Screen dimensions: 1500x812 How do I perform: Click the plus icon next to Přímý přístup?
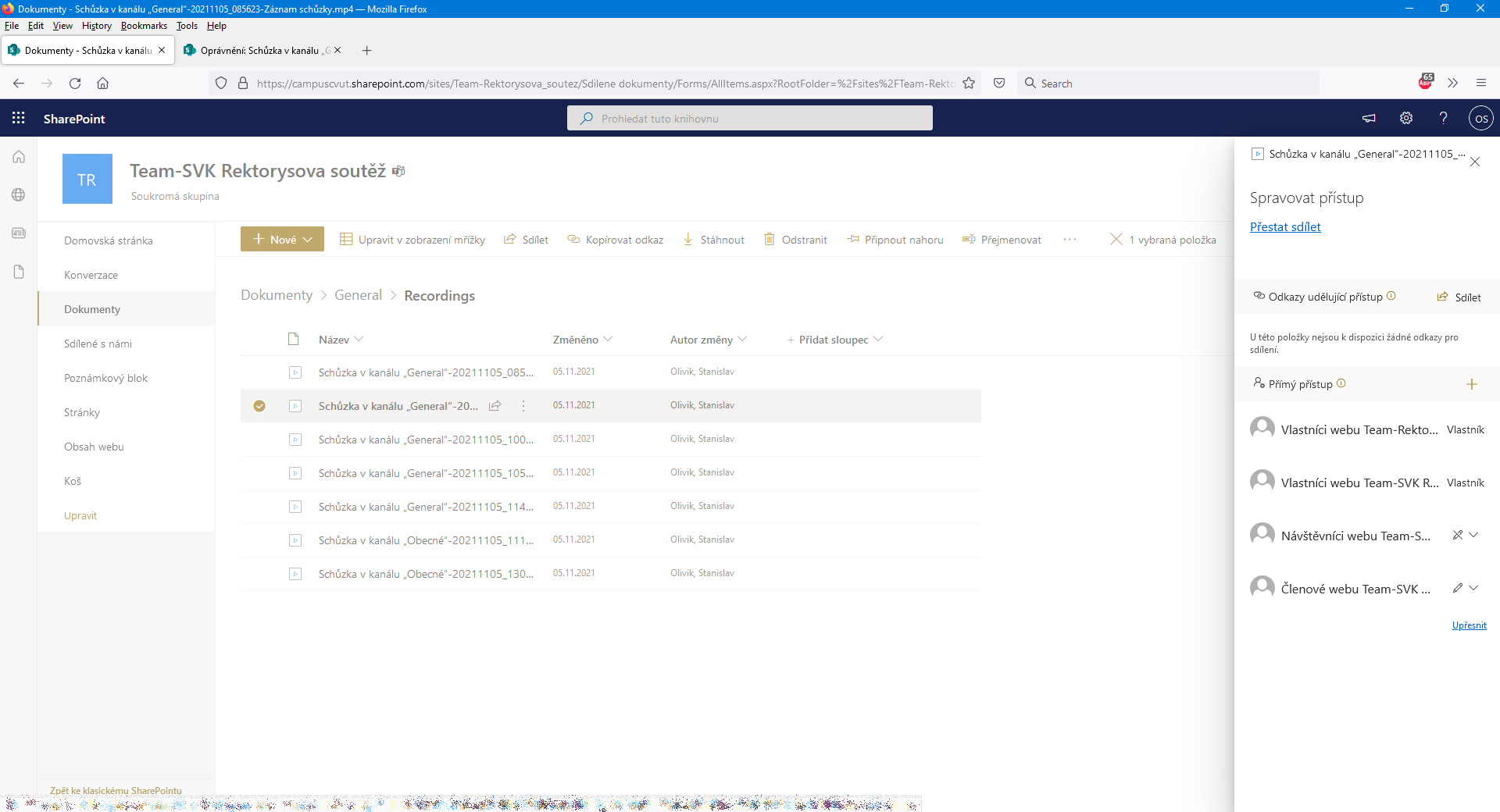click(1471, 384)
